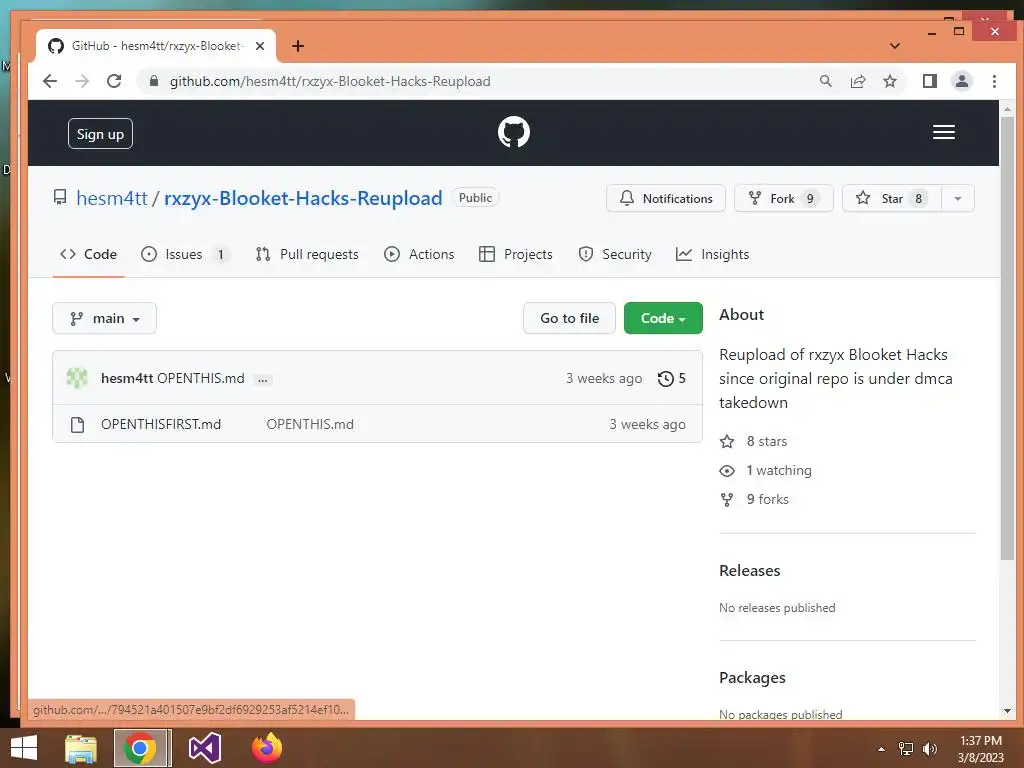Viewport: 1024px width, 768px height.
Task: Expand the main branch dropdown
Action: click(104, 318)
